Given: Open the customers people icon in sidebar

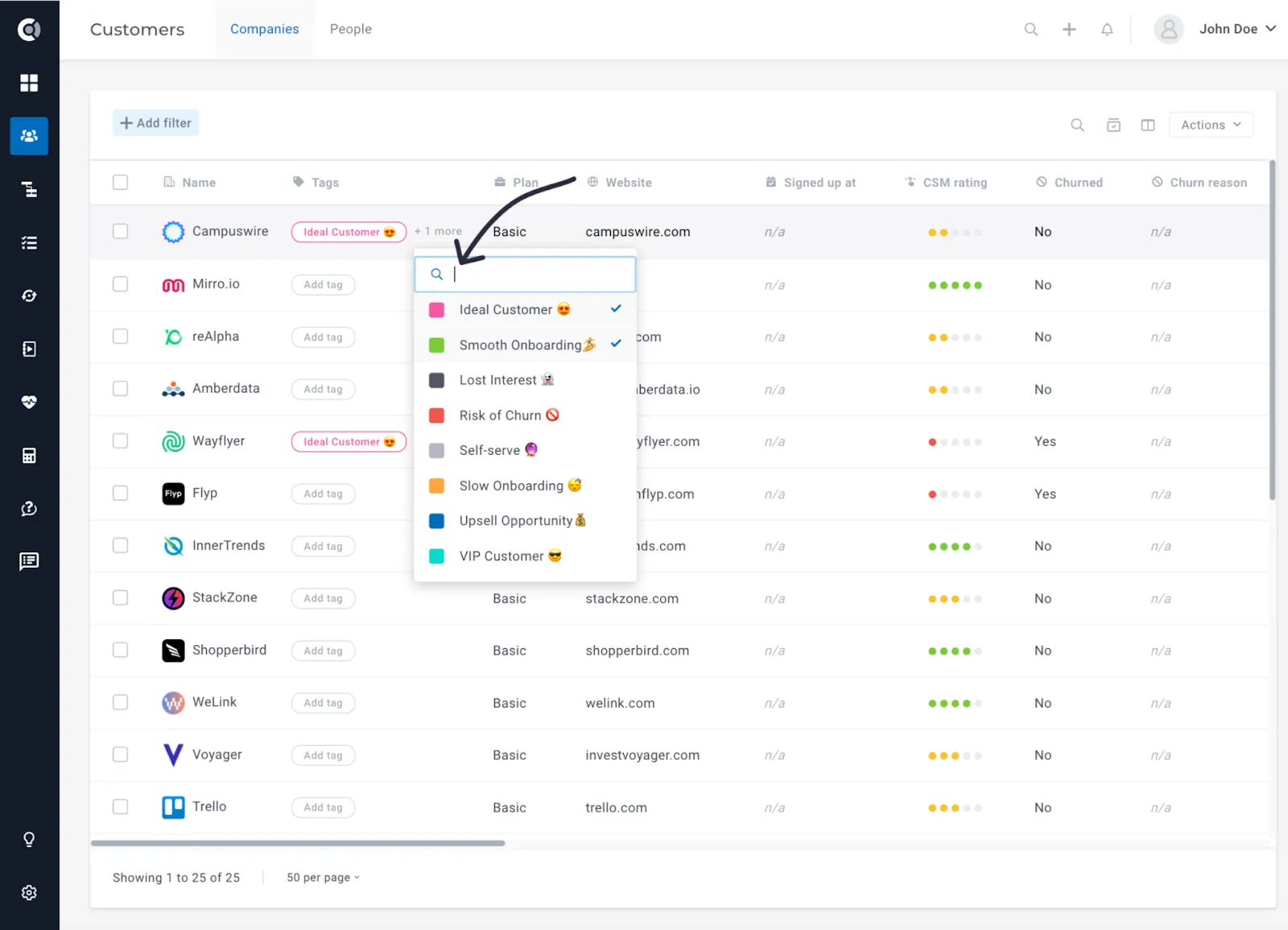Looking at the screenshot, I should (29, 136).
